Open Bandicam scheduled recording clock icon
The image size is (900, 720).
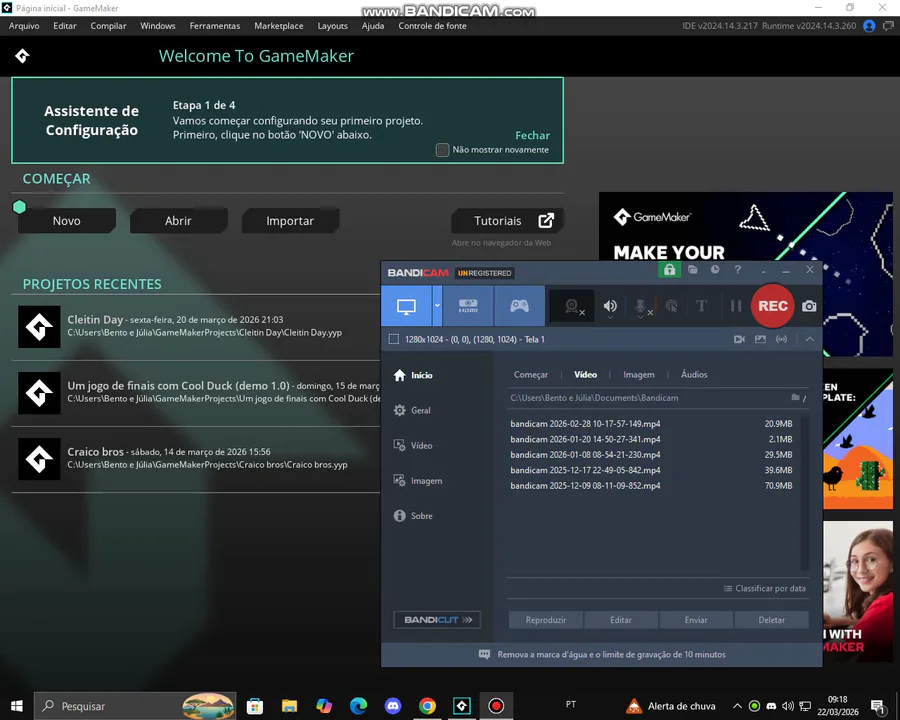pos(715,269)
